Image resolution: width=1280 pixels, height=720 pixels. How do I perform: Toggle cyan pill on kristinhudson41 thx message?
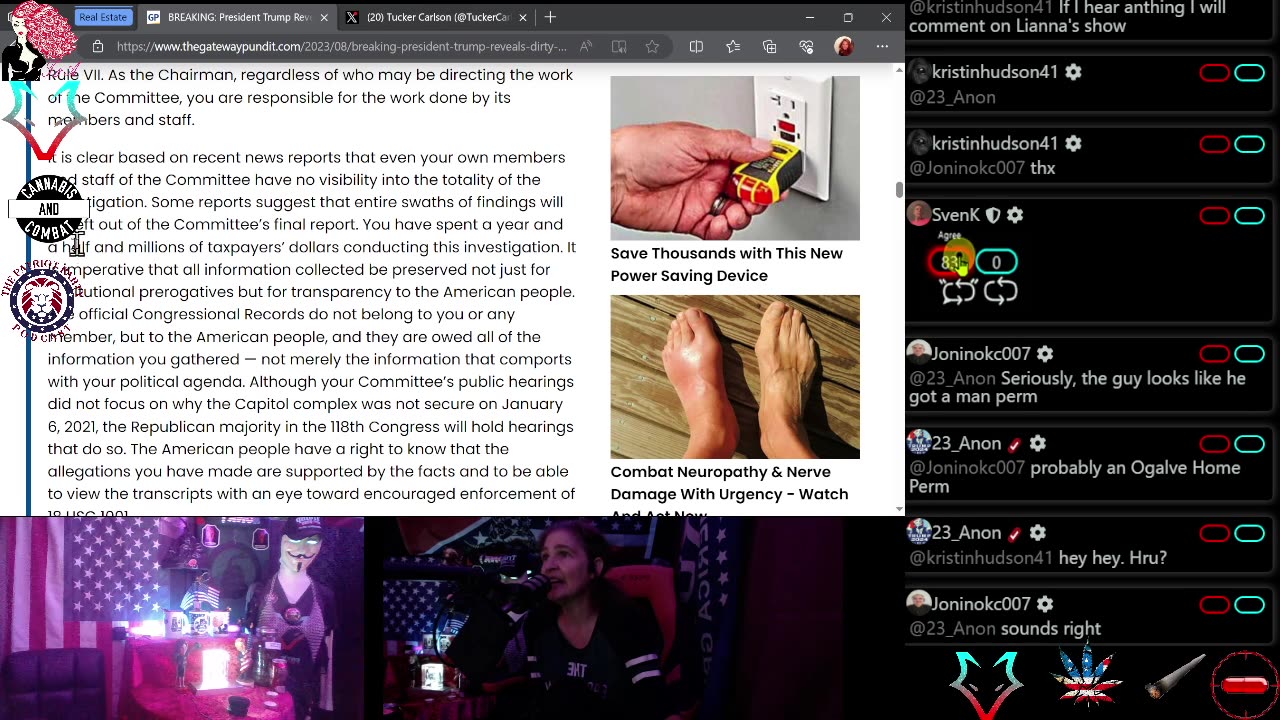click(1249, 145)
